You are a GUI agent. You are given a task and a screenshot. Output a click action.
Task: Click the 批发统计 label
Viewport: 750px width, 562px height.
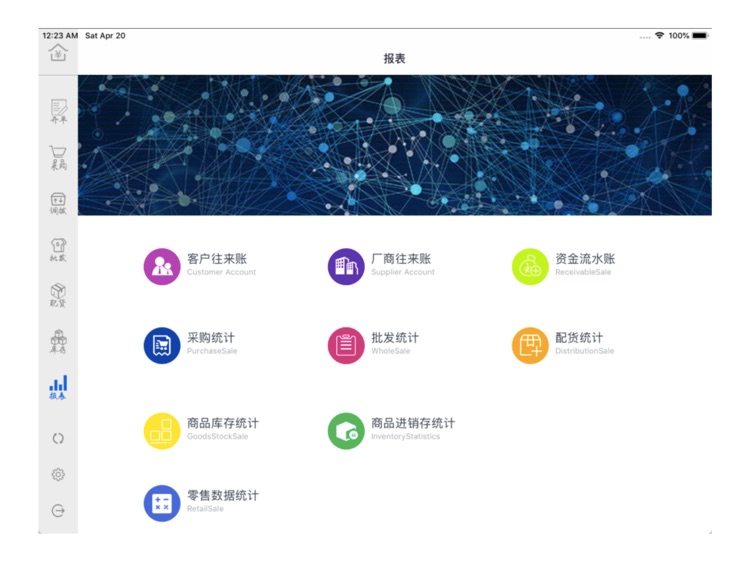click(395, 338)
